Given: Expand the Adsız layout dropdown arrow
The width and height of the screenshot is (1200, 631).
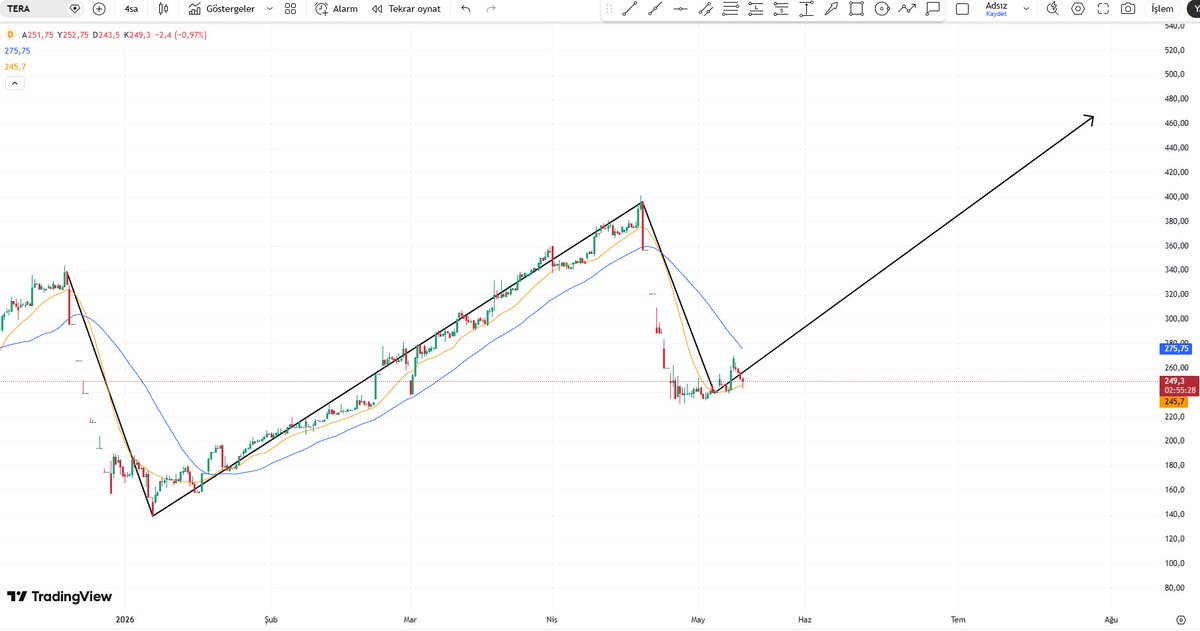Looking at the screenshot, I should pyautogui.click(x=1026, y=8).
